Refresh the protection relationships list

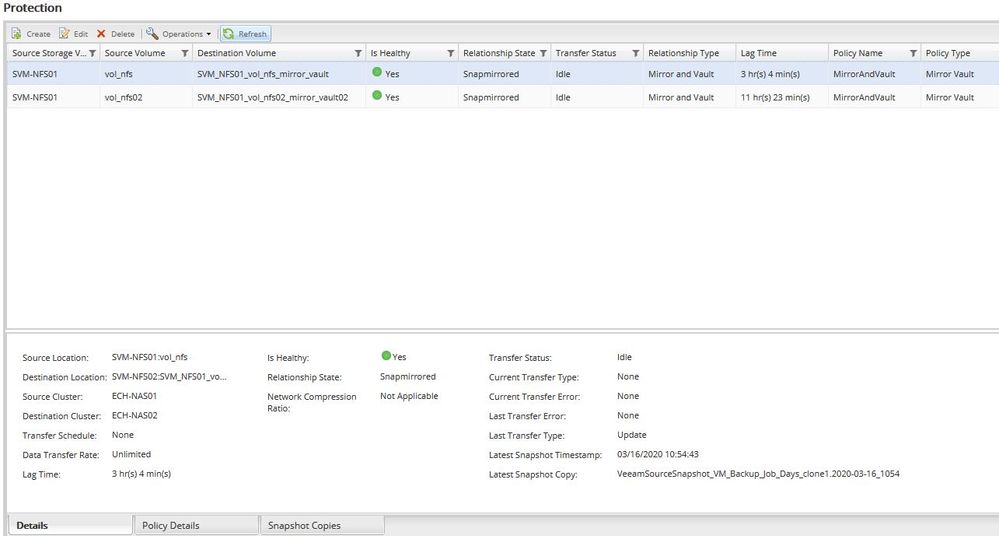[245, 34]
